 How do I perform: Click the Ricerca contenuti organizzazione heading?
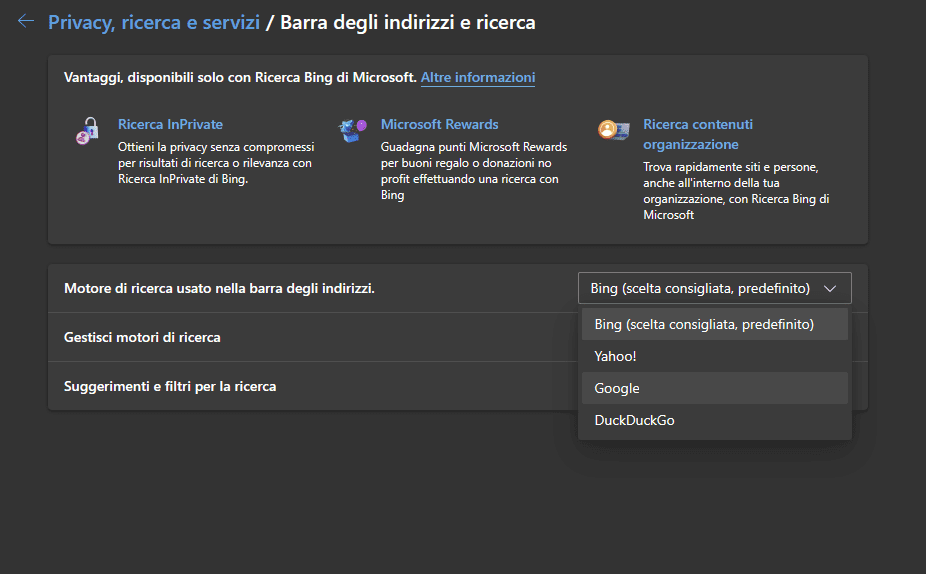click(x=697, y=134)
